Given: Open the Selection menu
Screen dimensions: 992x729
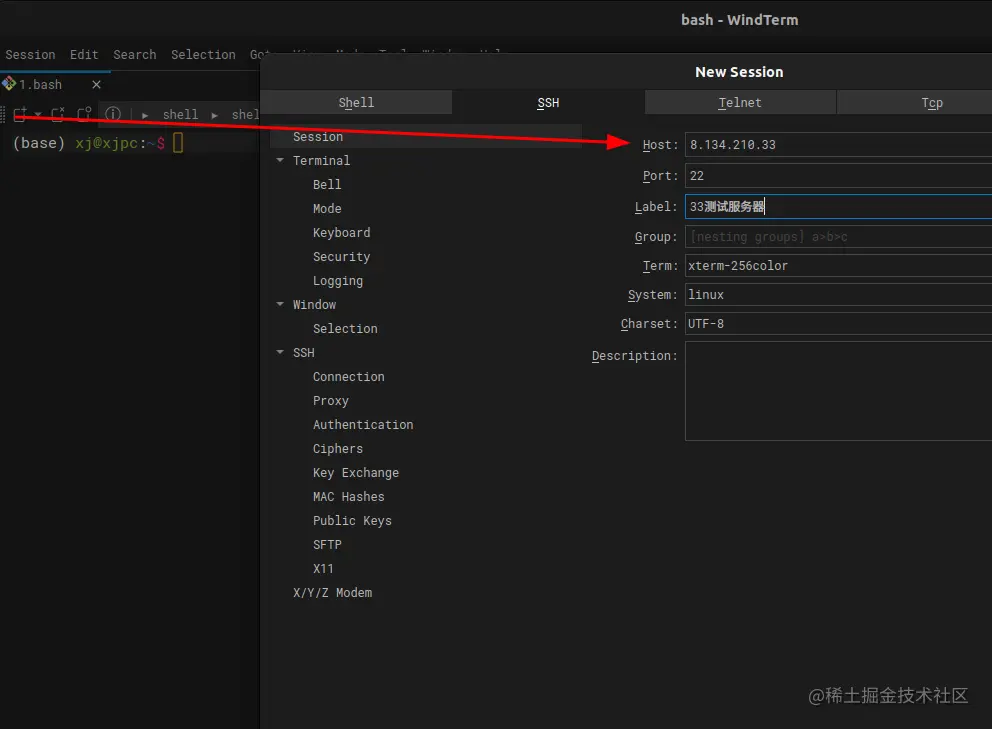Looking at the screenshot, I should [203, 54].
